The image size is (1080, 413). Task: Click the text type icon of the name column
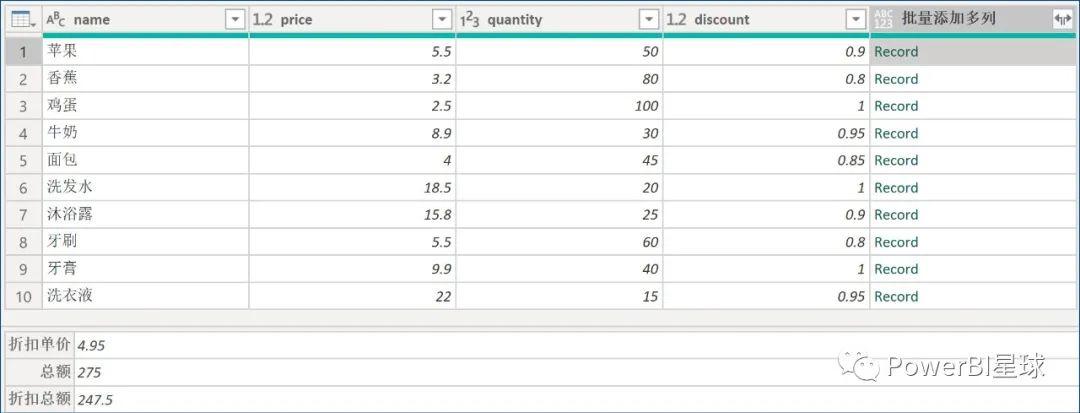pos(56,20)
